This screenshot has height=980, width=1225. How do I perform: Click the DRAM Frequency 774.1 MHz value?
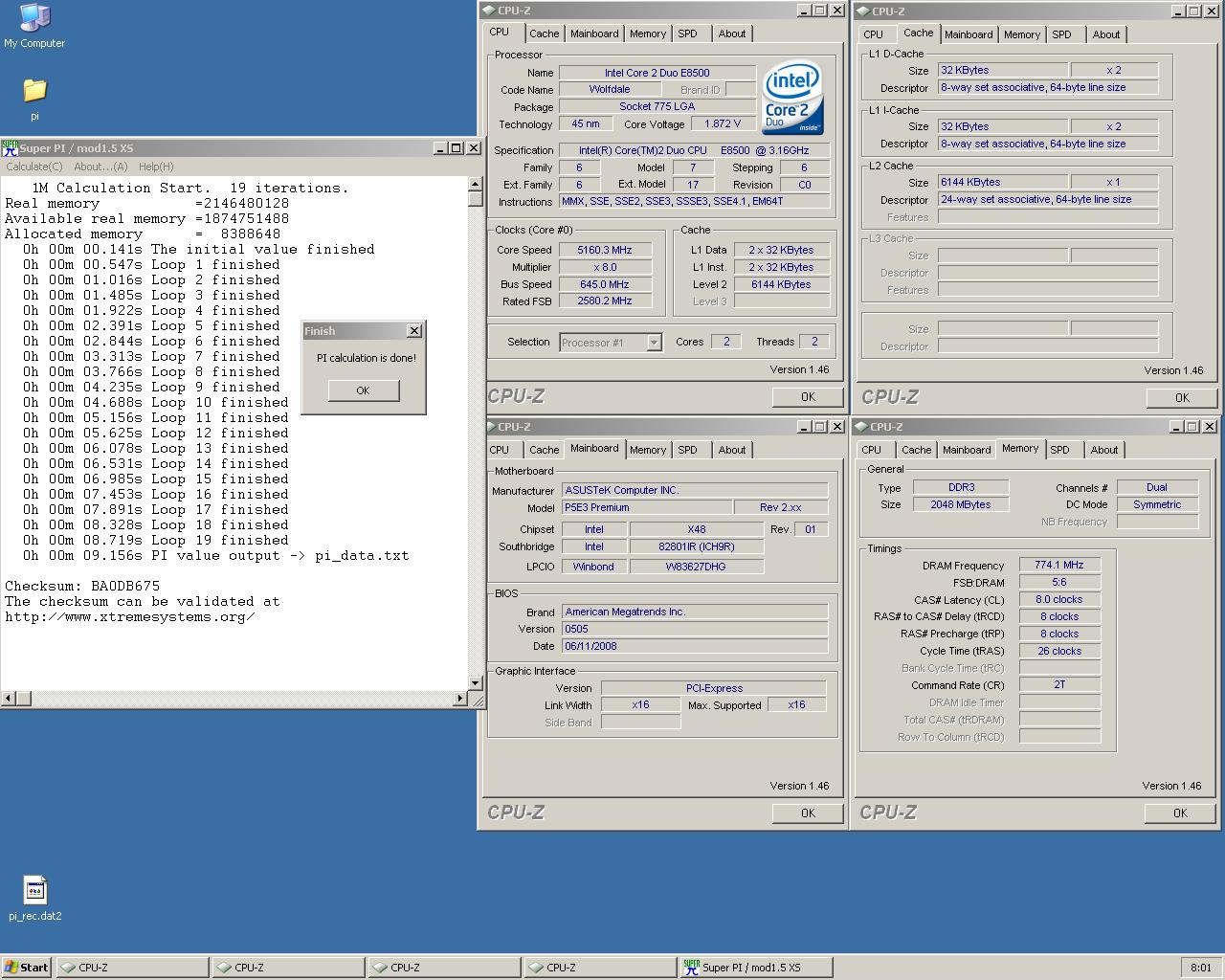click(1059, 566)
